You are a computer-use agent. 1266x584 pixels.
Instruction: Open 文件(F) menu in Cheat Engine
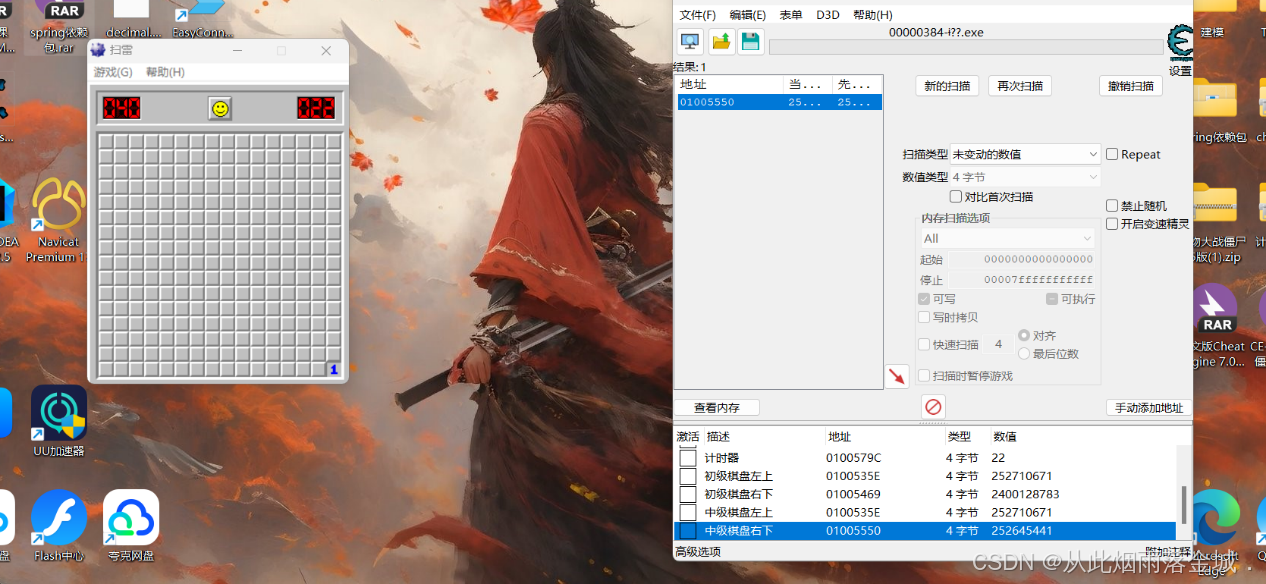tap(698, 15)
